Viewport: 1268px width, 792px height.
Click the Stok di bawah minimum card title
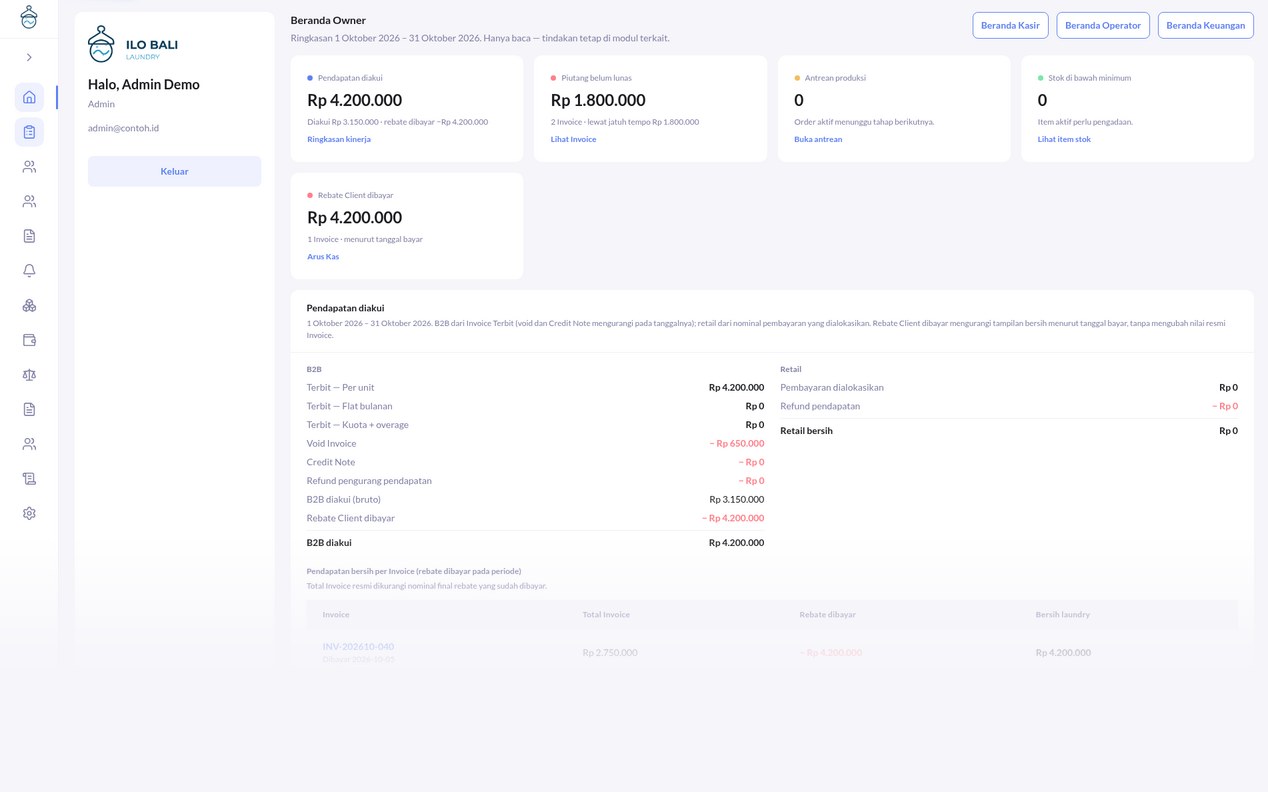pyautogui.click(x=1089, y=78)
